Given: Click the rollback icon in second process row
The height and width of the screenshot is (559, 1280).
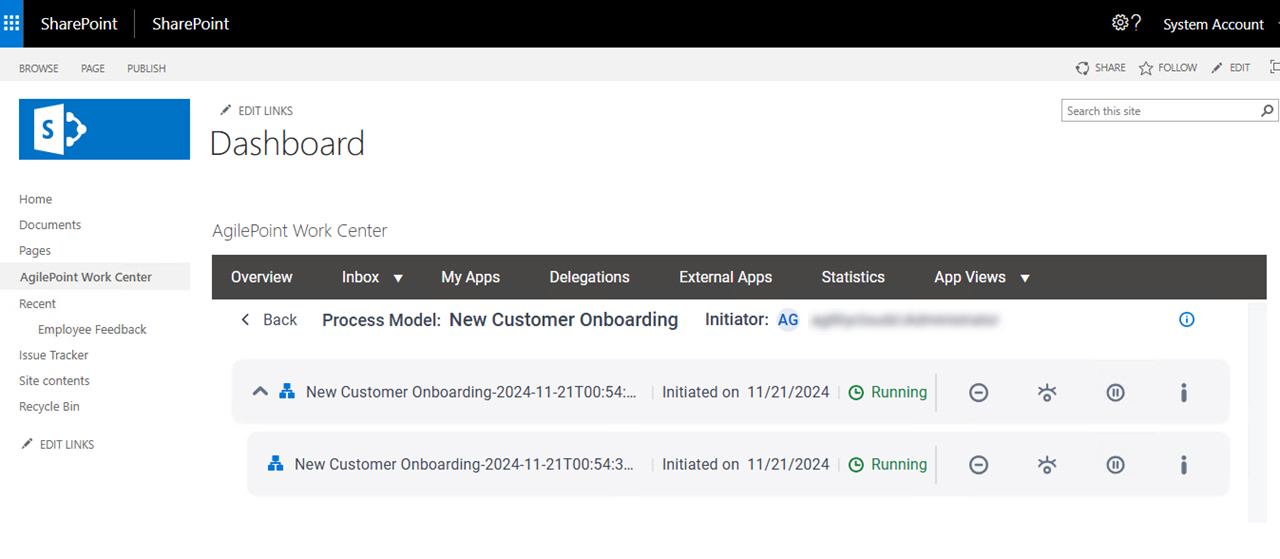Looking at the screenshot, I should click(1047, 465).
